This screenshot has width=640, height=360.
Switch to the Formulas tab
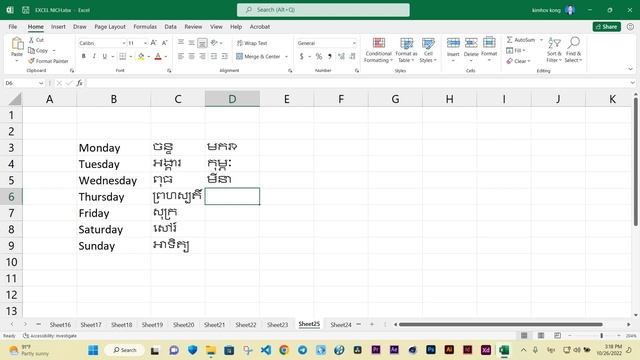tap(145, 27)
